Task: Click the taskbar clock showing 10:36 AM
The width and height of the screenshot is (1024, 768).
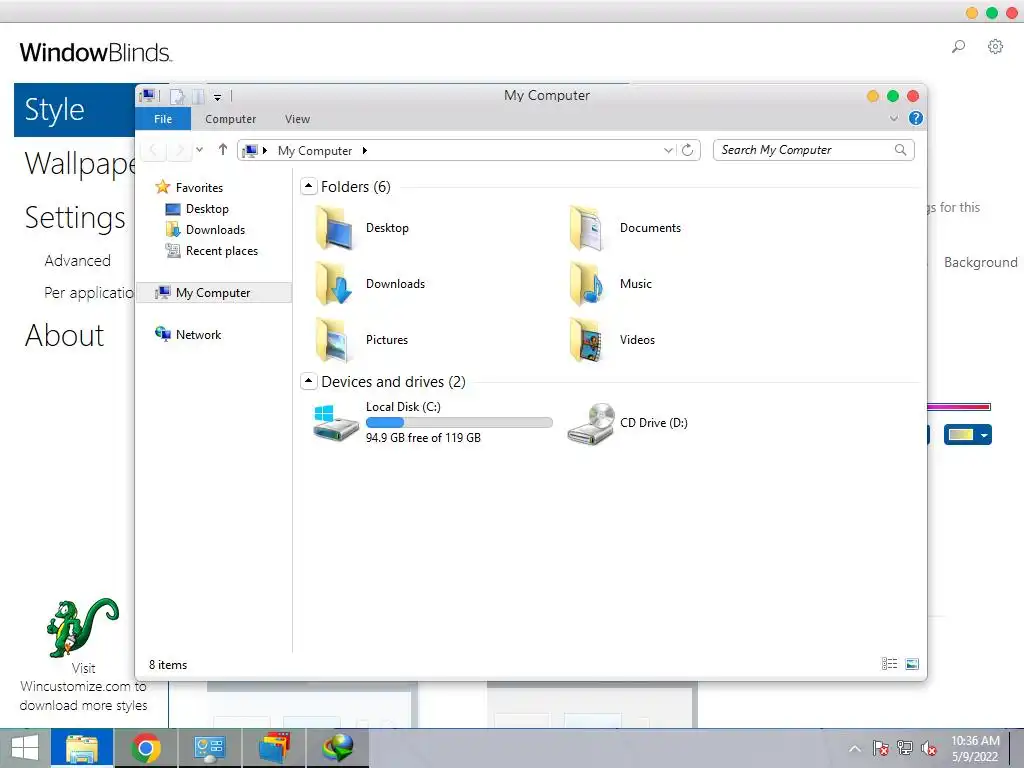Action: [975, 748]
